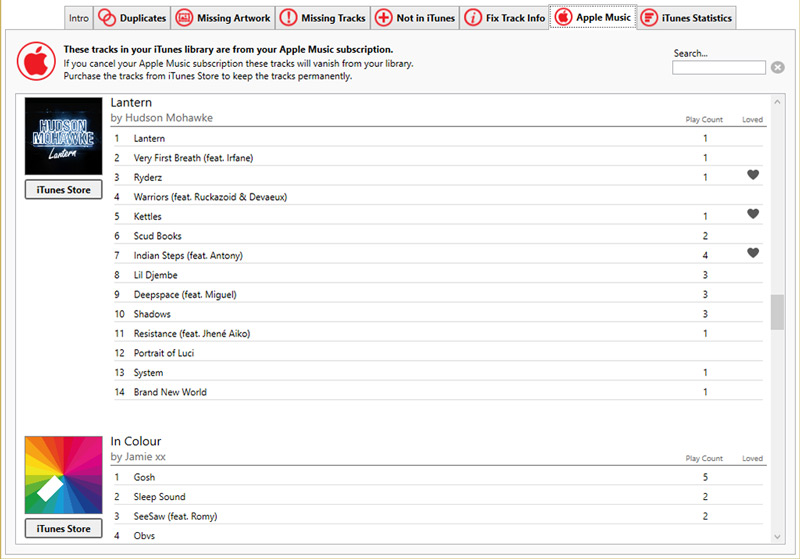
Task: Select the track "Brand New World"
Action: pos(438,392)
